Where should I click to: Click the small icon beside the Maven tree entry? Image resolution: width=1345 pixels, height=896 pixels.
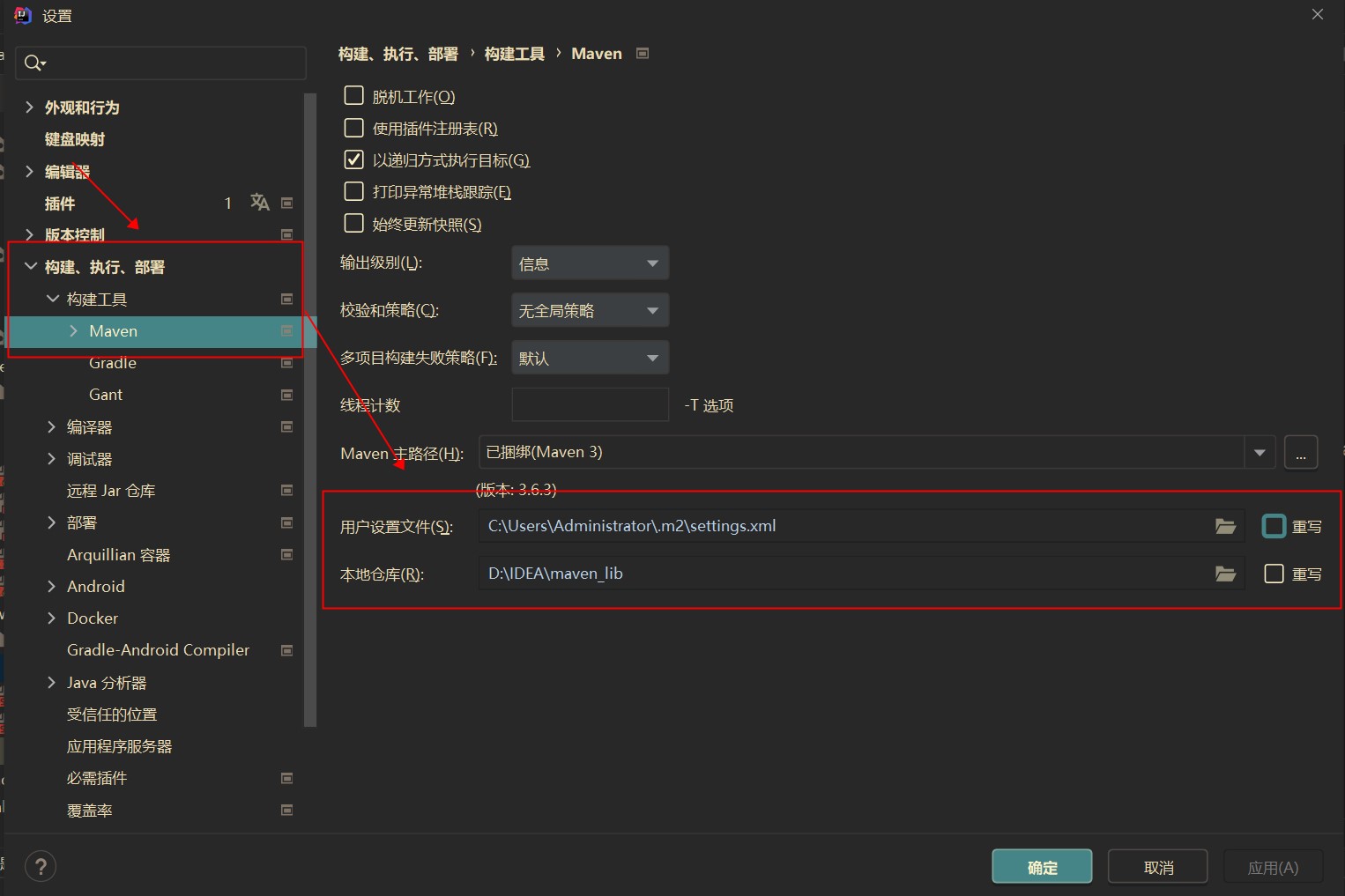coord(286,331)
